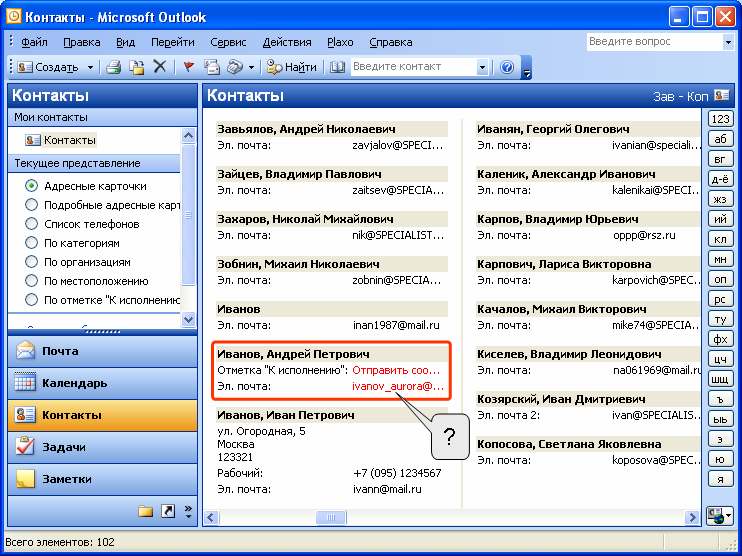Click the Введите контакт input field

pos(413,67)
